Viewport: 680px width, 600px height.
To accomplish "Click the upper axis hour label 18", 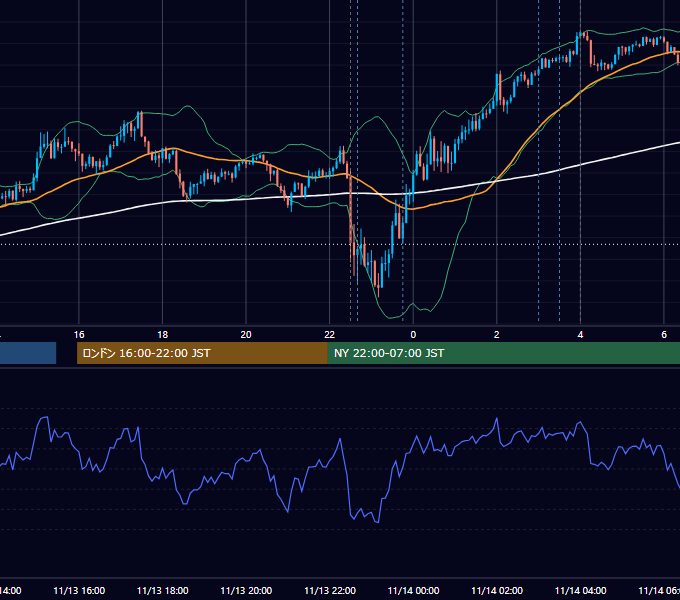I will coord(162,335).
